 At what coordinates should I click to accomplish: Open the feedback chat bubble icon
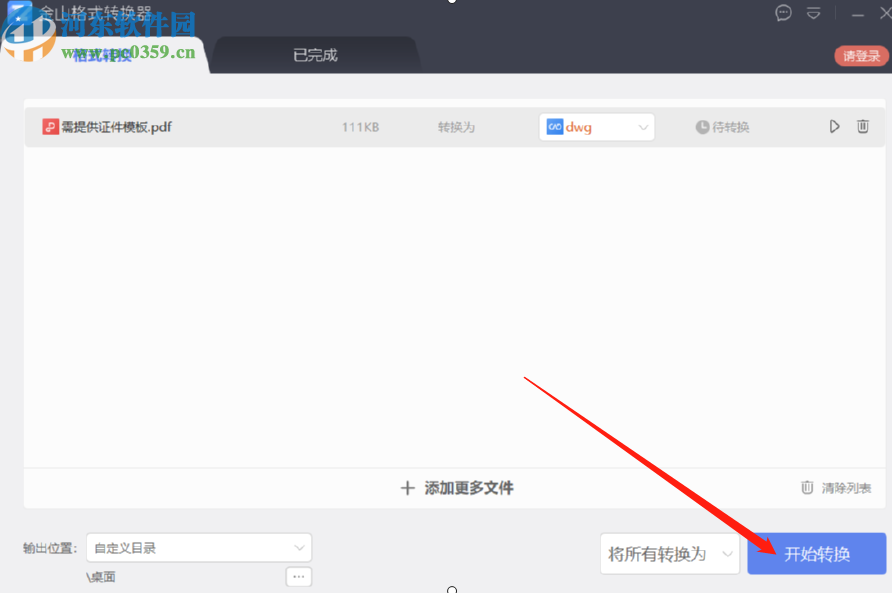coord(783,13)
